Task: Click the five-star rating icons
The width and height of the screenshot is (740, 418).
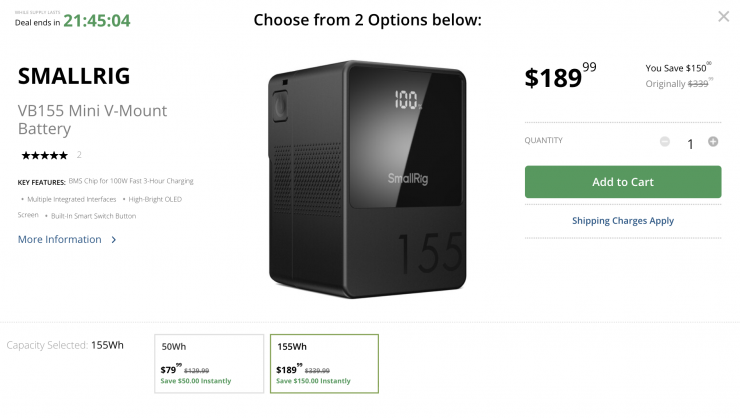Action: 43,155
